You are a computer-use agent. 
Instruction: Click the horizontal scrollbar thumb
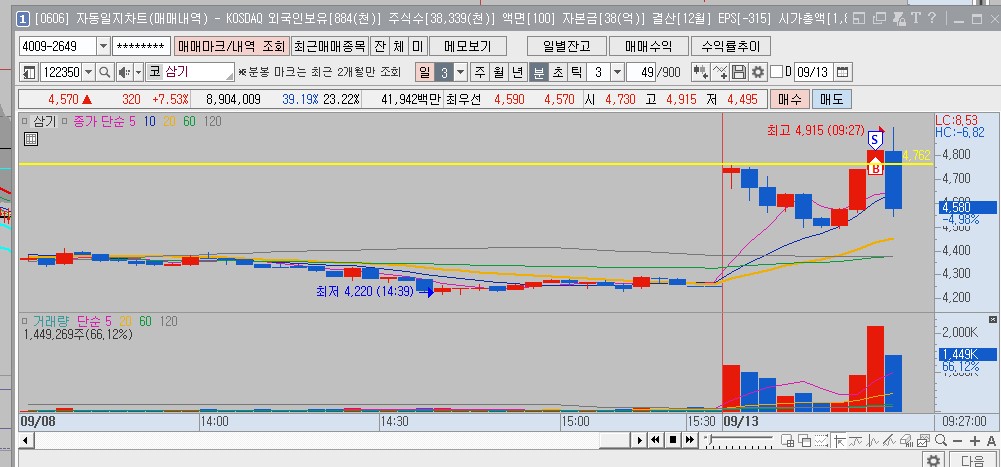click(615, 440)
